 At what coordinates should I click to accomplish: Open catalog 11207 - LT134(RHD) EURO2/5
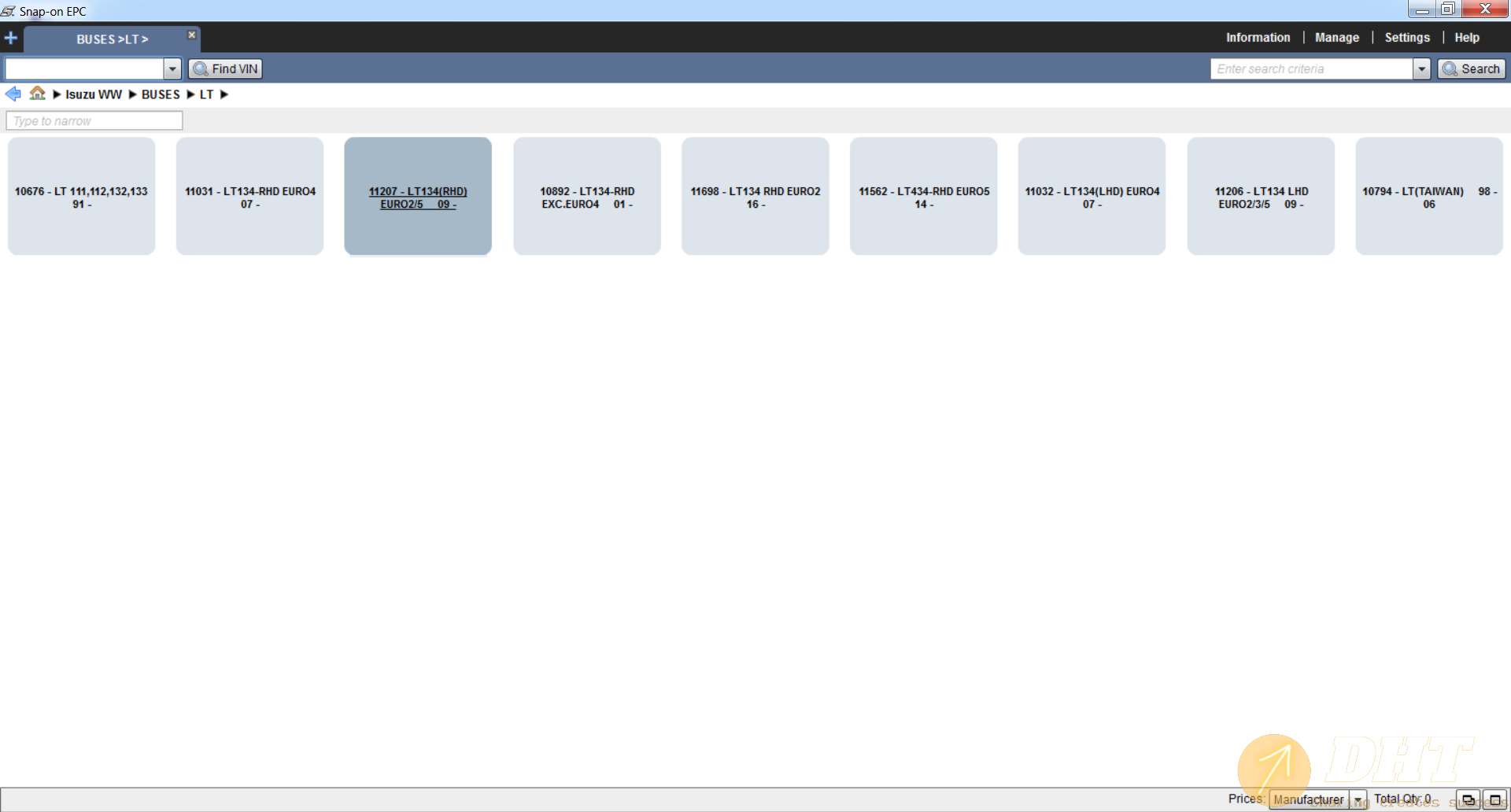tap(418, 196)
